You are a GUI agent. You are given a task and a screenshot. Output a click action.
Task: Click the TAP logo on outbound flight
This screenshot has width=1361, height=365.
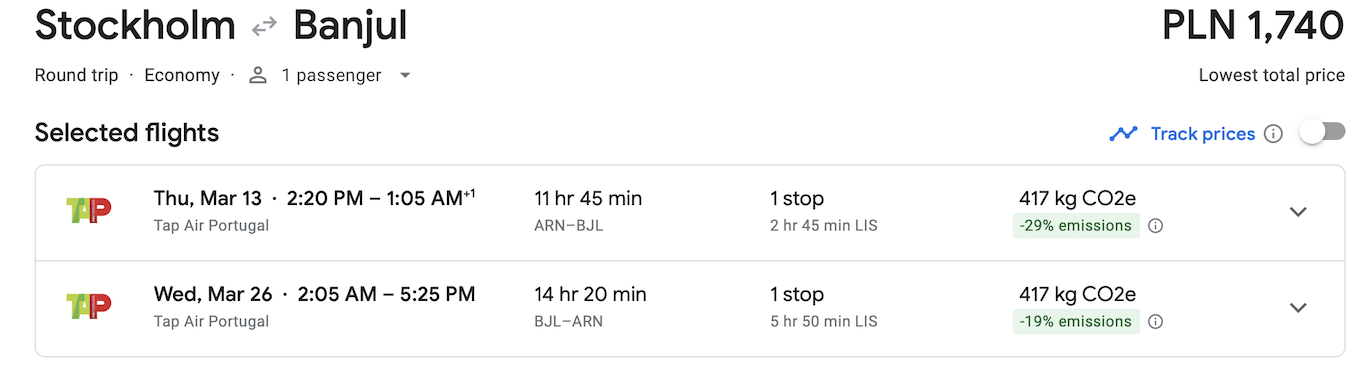tap(88, 211)
